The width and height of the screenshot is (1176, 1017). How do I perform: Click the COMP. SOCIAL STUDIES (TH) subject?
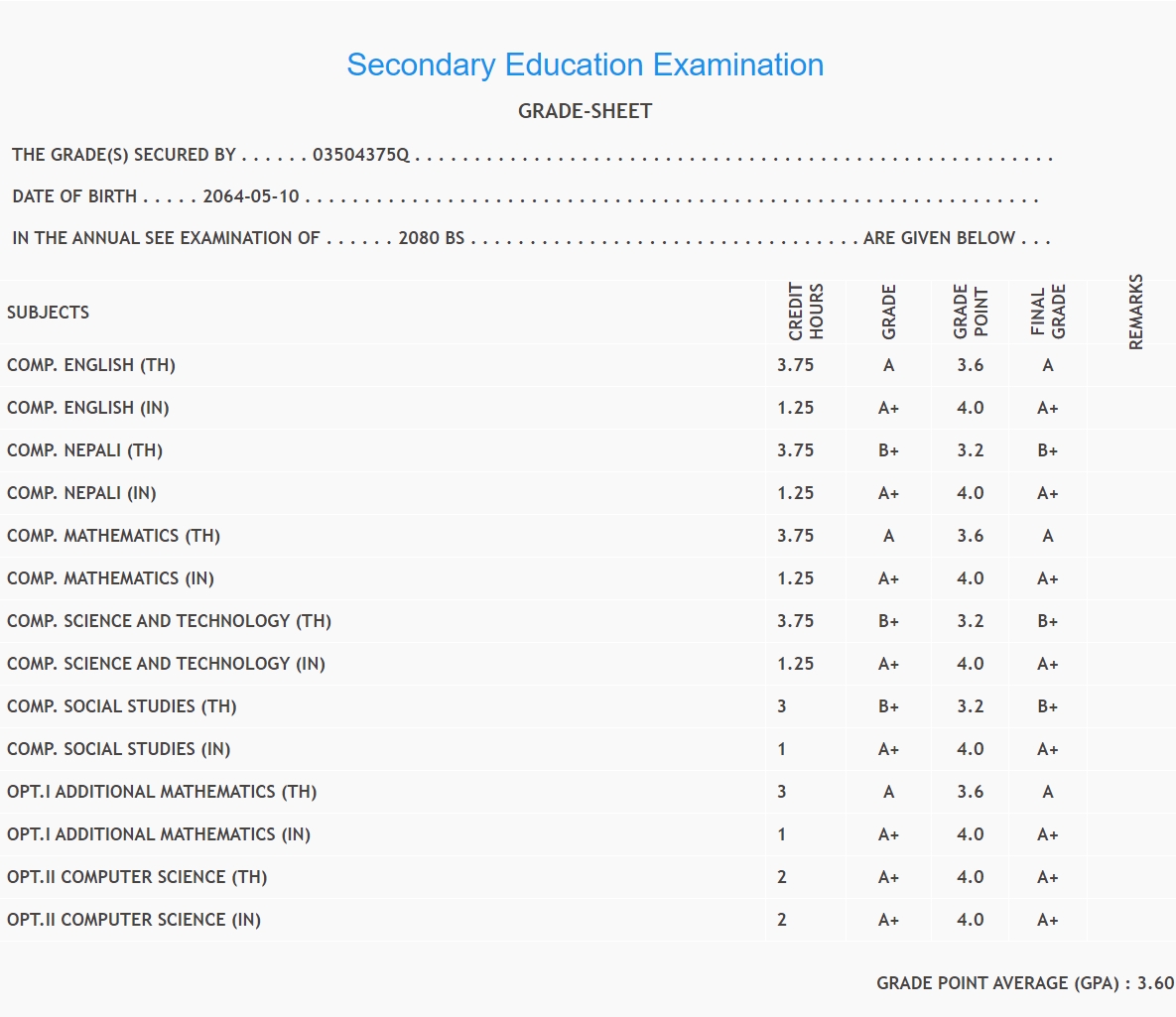[x=121, y=706]
